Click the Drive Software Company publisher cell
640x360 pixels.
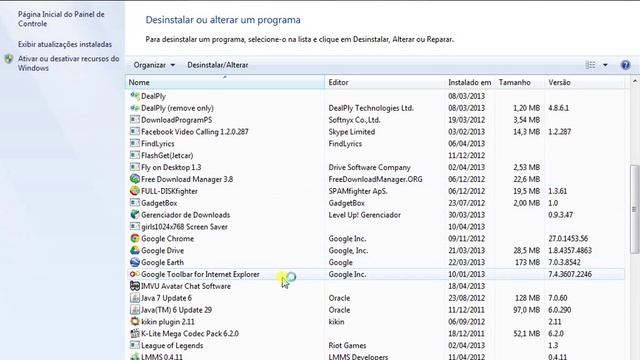(369, 167)
